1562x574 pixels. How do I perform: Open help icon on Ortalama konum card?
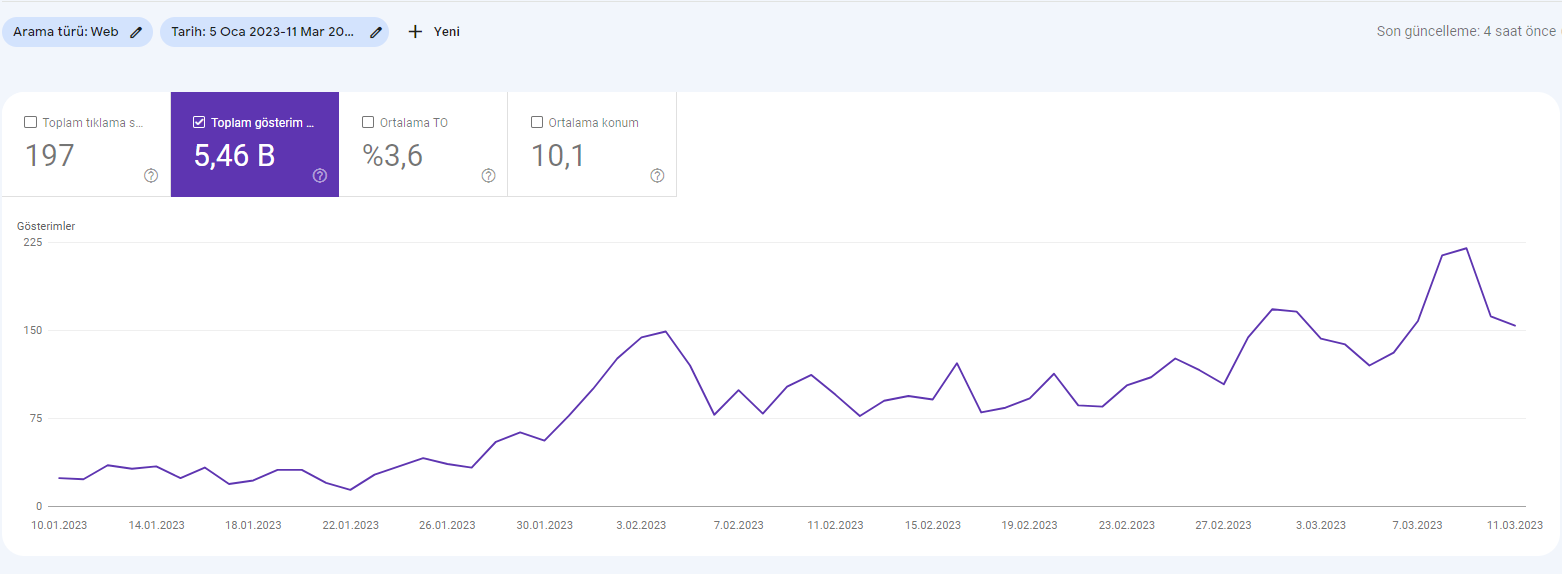pos(657,175)
